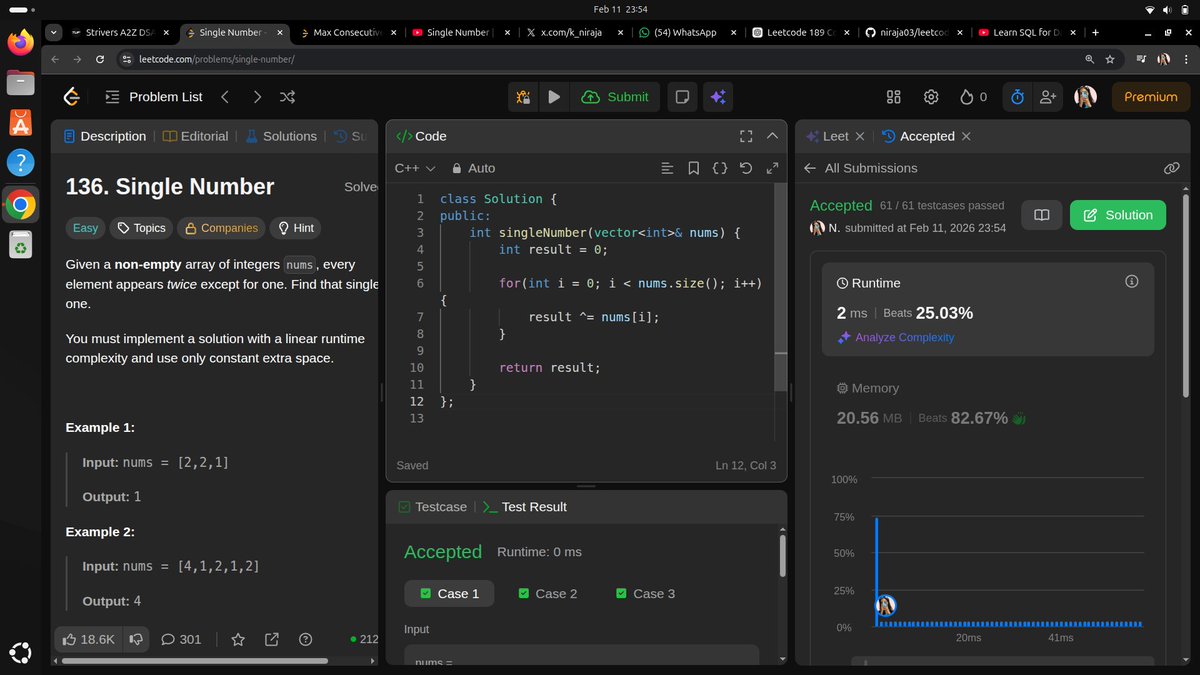
Task: Switch to the Solutions tab
Action: tap(280, 136)
